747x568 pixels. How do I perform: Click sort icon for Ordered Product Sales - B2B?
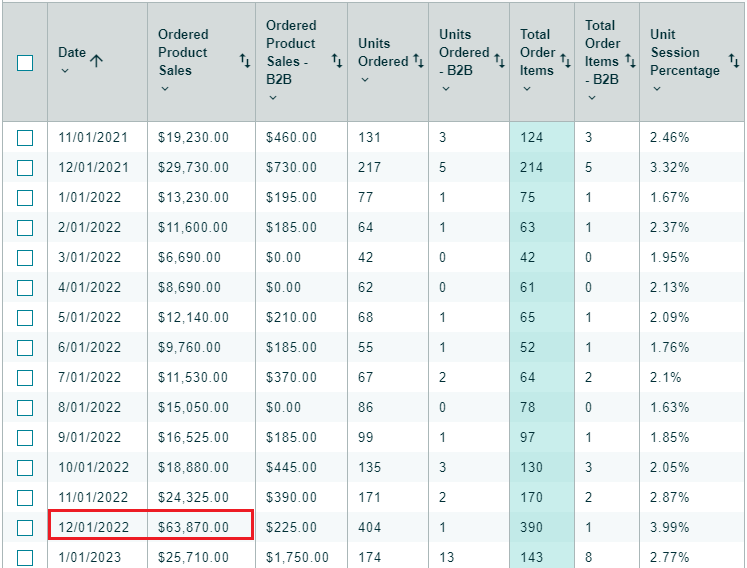pyautogui.click(x=337, y=62)
